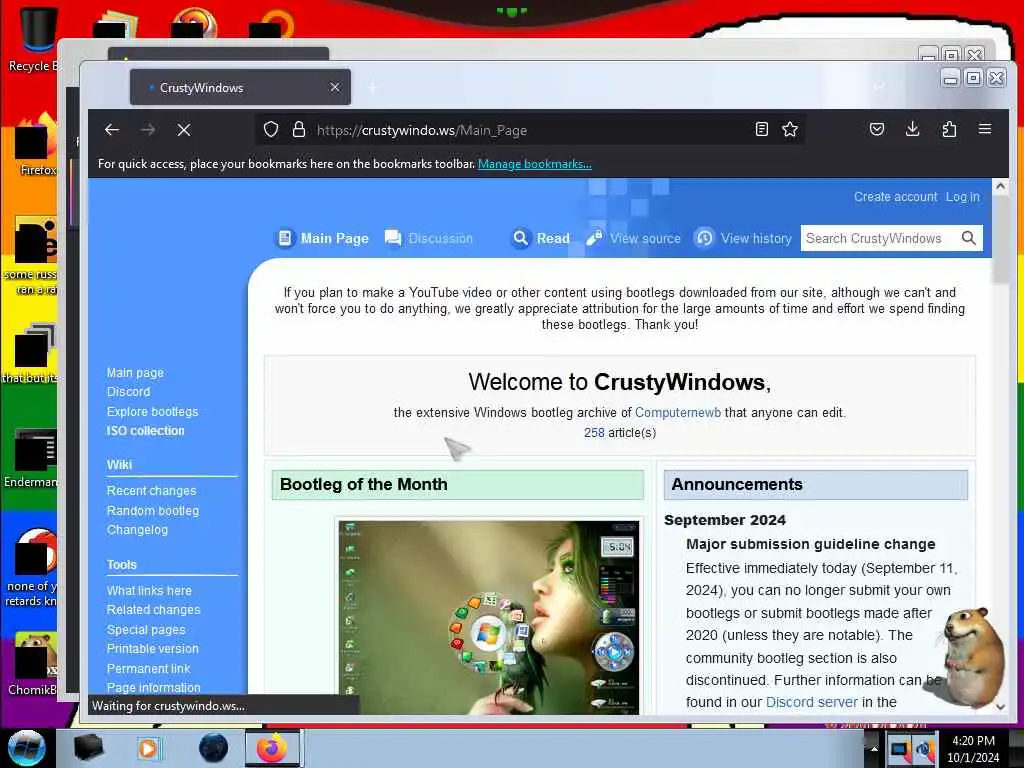Viewport: 1024px width, 768px height.
Task: Open the Windows Start orb
Action: (x=26, y=748)
